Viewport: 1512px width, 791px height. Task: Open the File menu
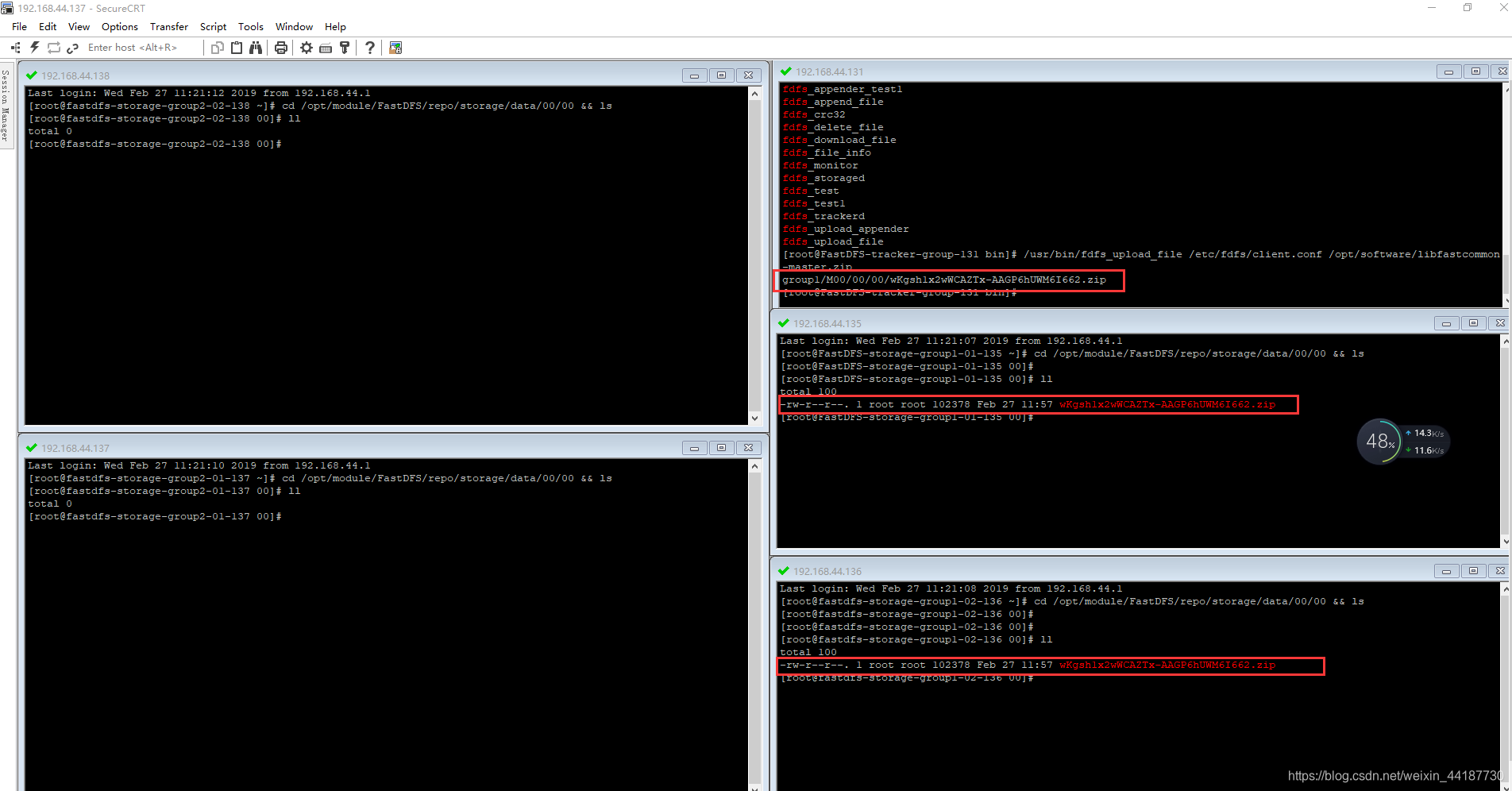pyautogui.click(x=19, y=27)
